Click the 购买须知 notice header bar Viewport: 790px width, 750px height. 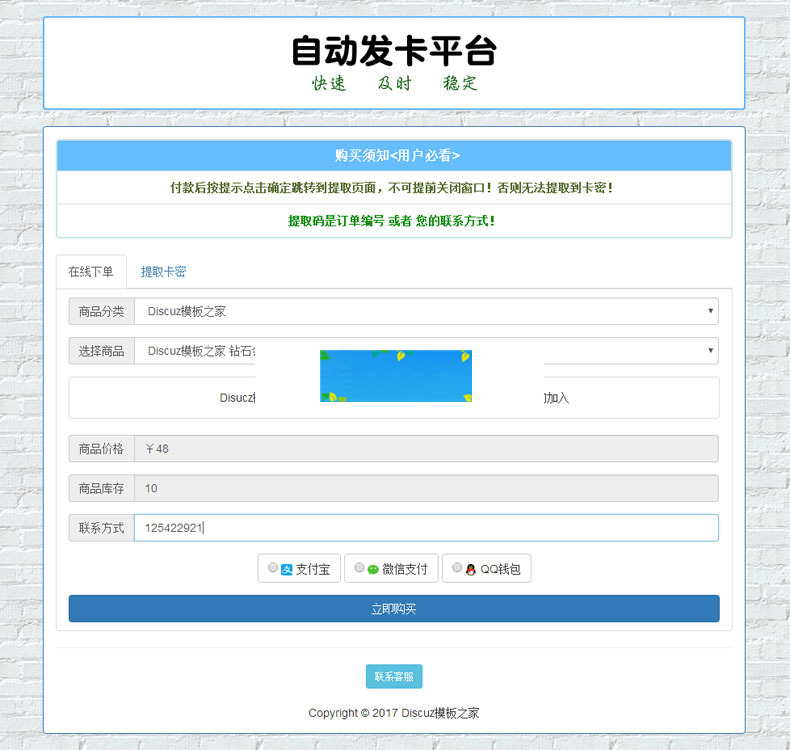pyautogui.click(x=394, y=156)
